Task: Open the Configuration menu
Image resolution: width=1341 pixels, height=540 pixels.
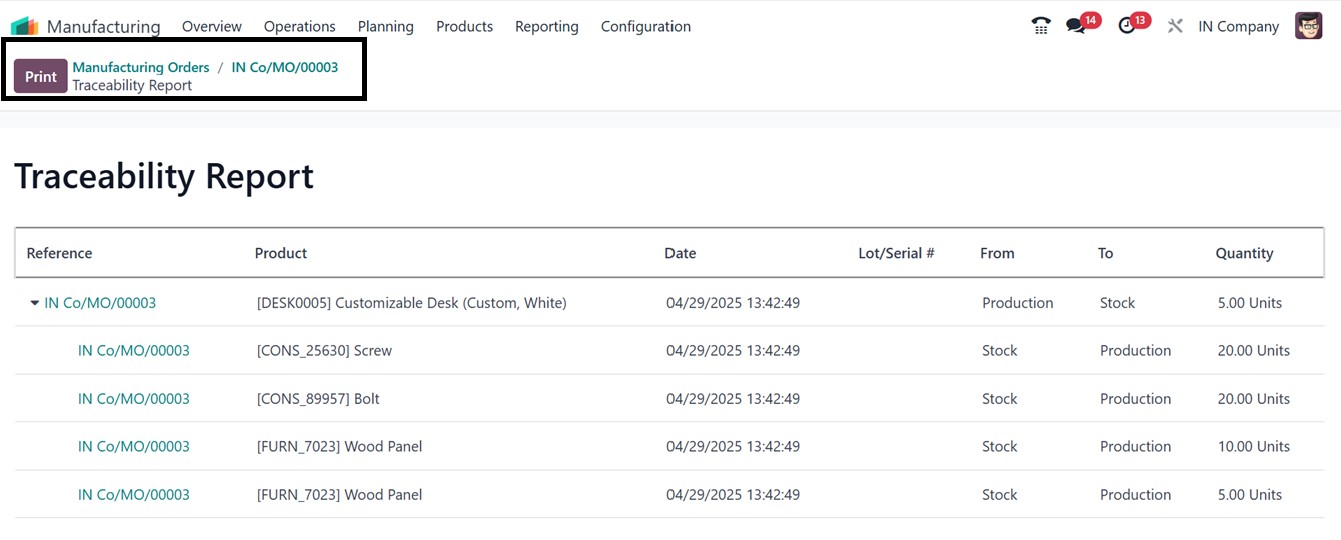Action: click(645, 26)
